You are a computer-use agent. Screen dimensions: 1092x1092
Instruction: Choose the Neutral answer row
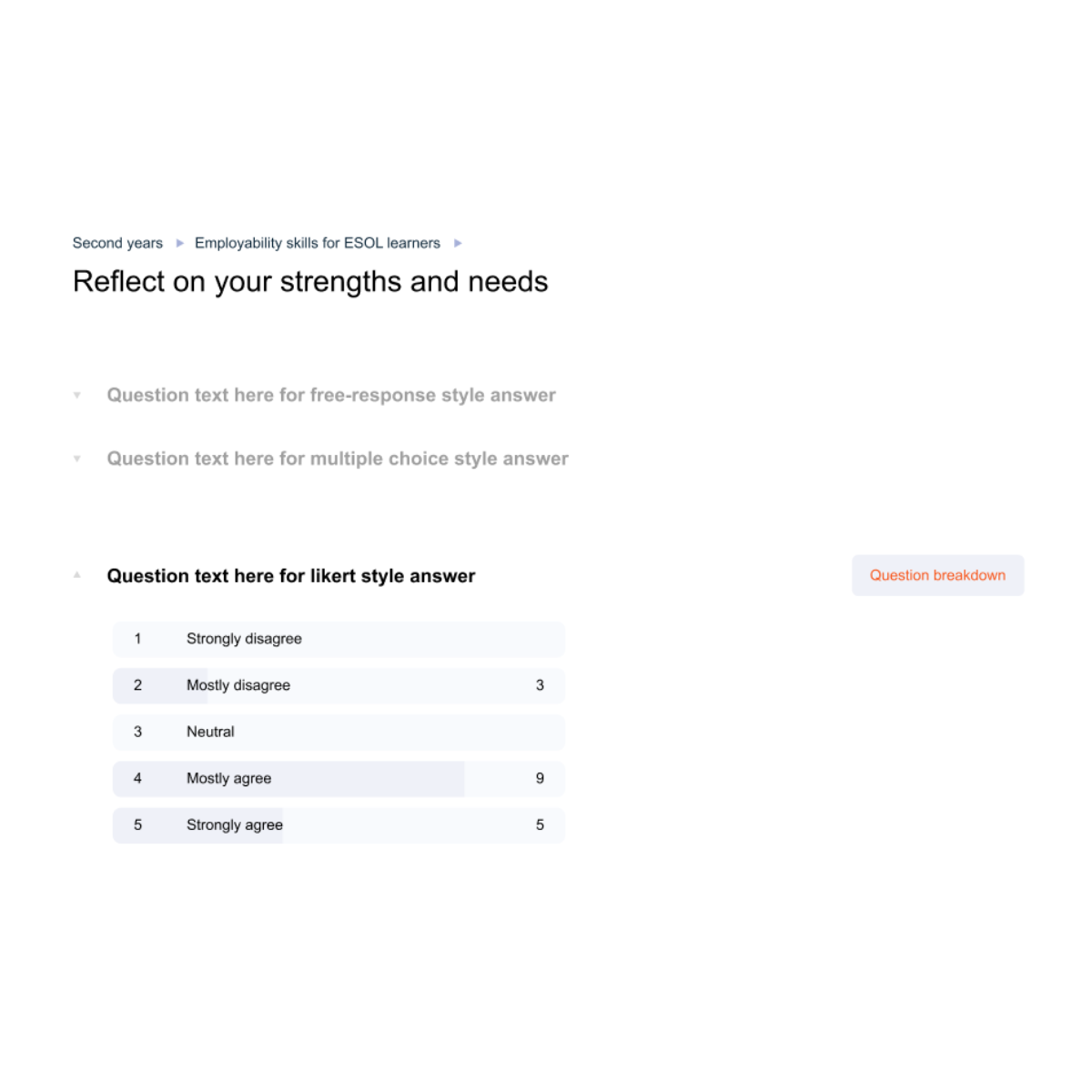[x=339, y=732]
